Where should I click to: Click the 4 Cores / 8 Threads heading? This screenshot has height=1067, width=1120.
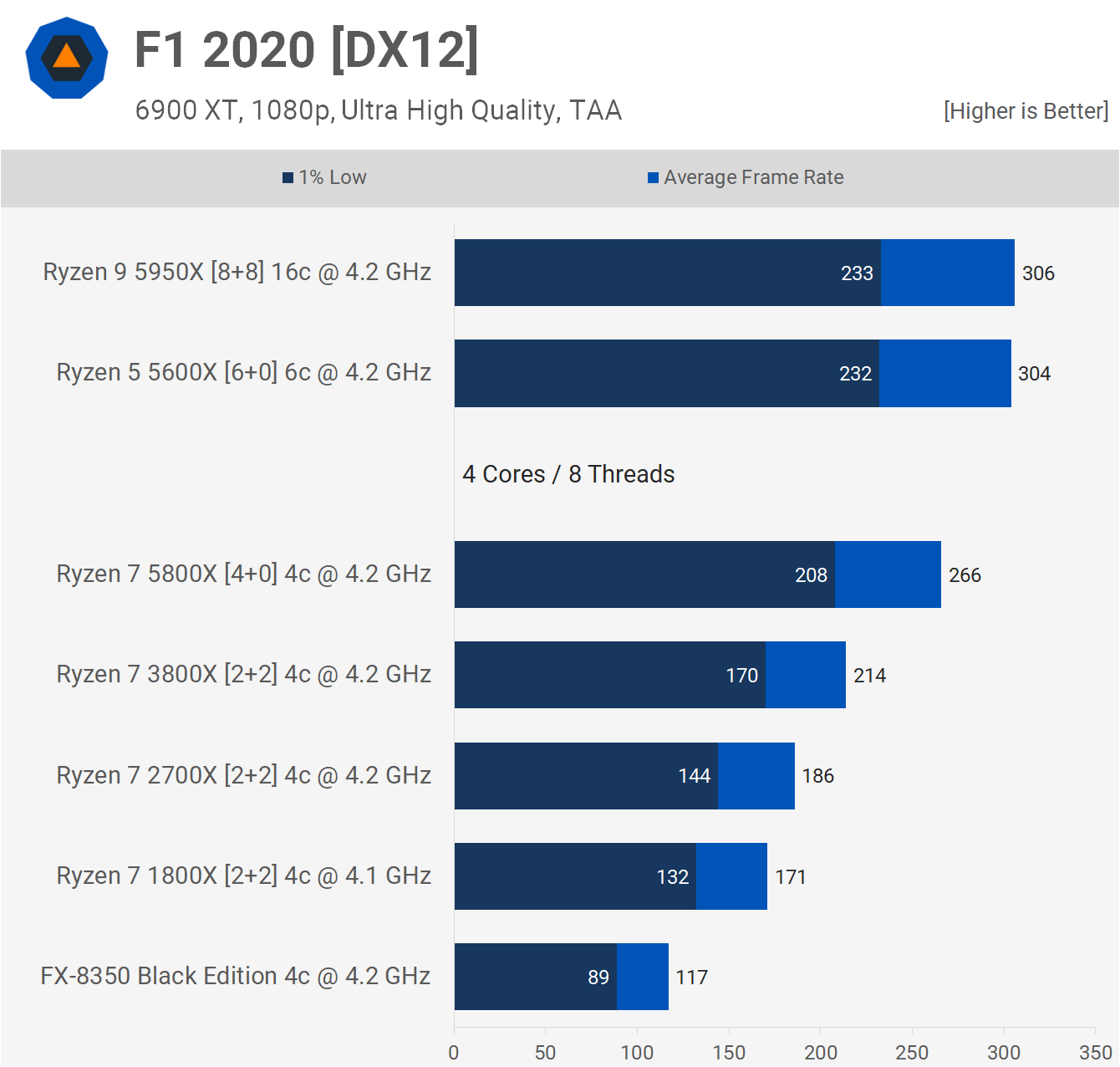click(x=568, y=474)
